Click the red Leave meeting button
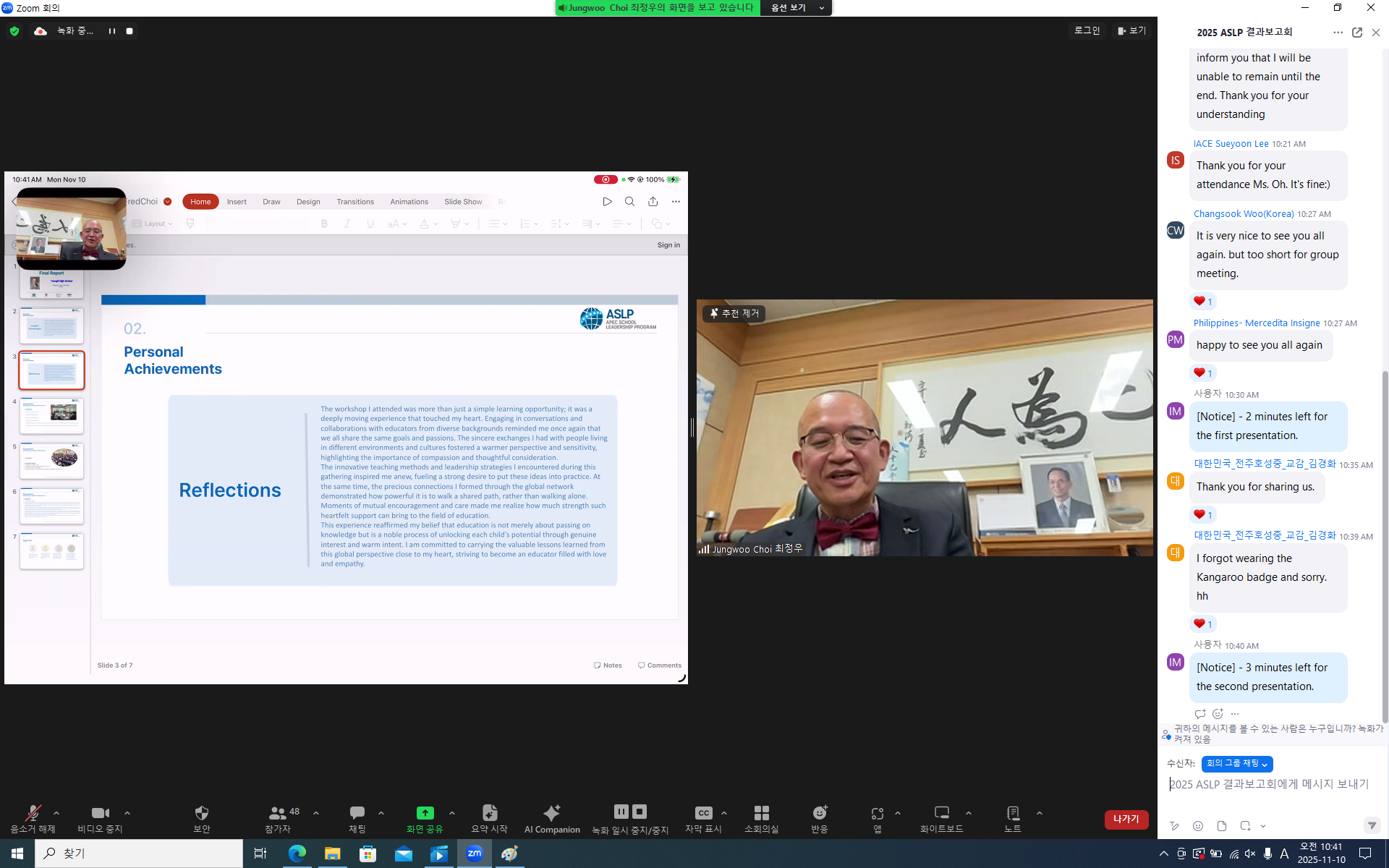 (1126, 820)
